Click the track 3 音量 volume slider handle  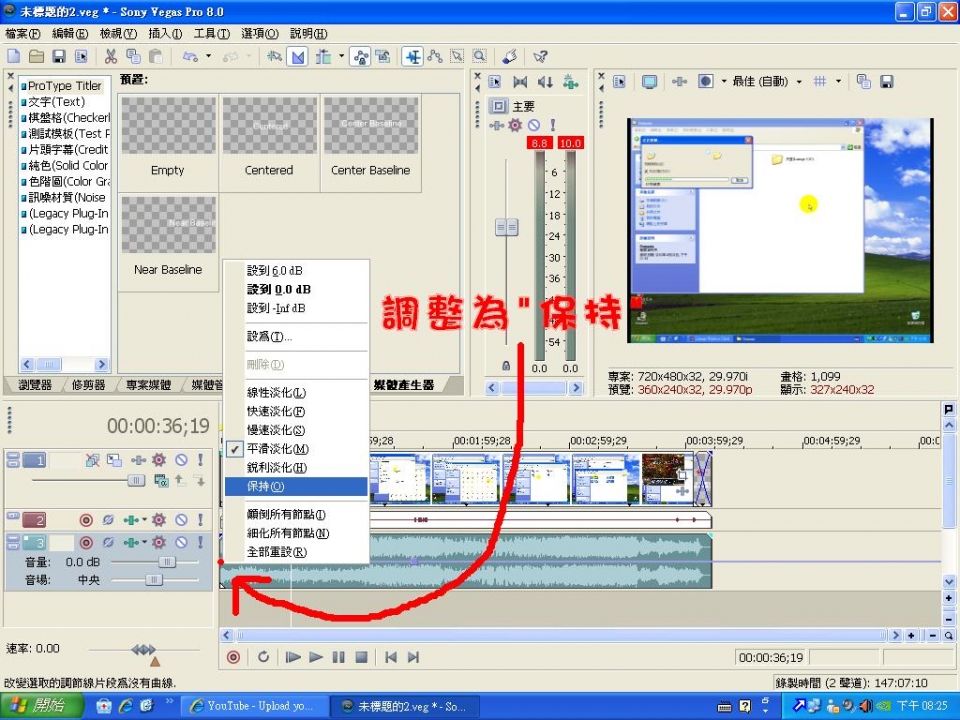pos(166,562)
